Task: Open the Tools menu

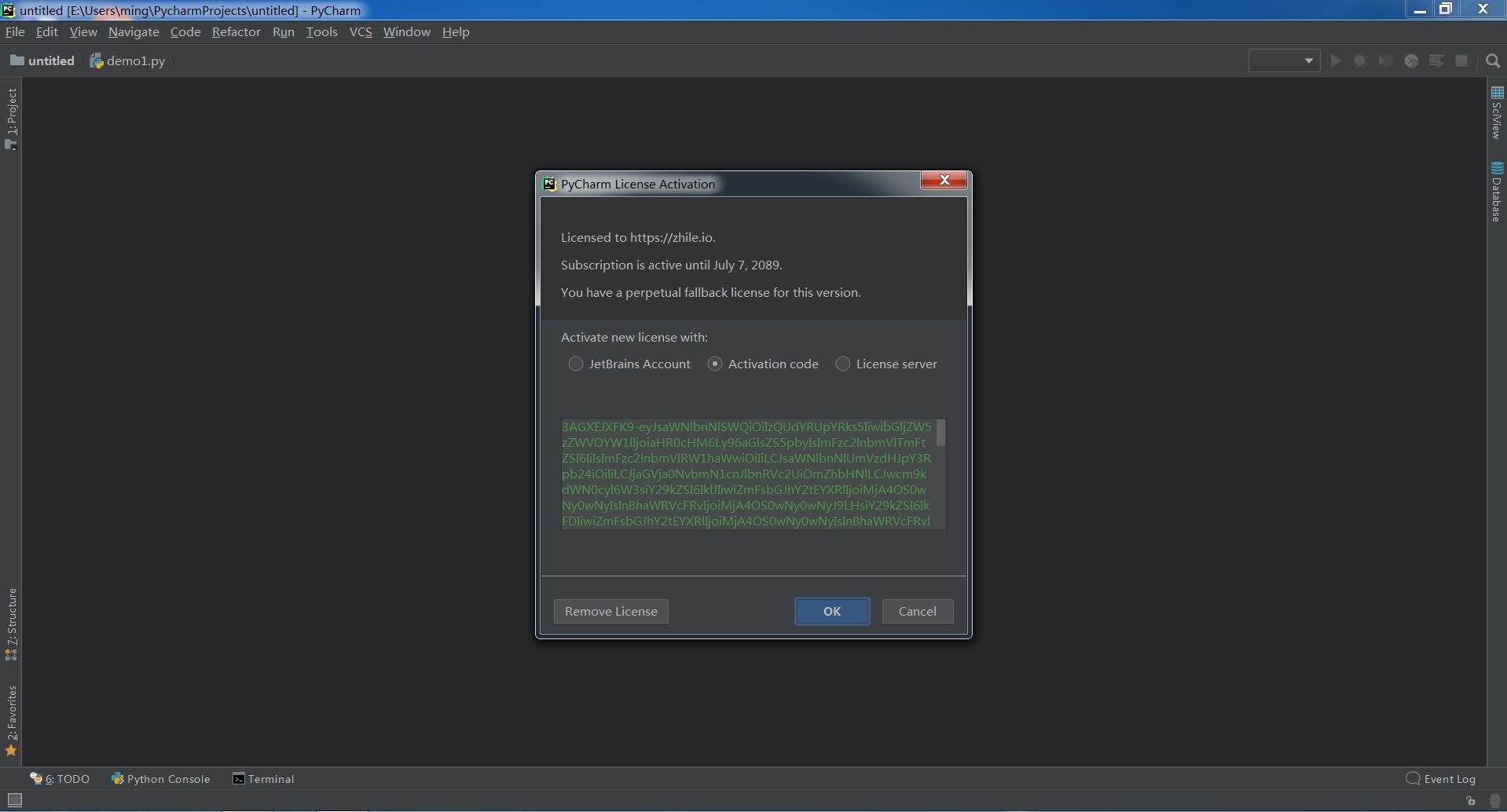Action: tap(321, 31)
